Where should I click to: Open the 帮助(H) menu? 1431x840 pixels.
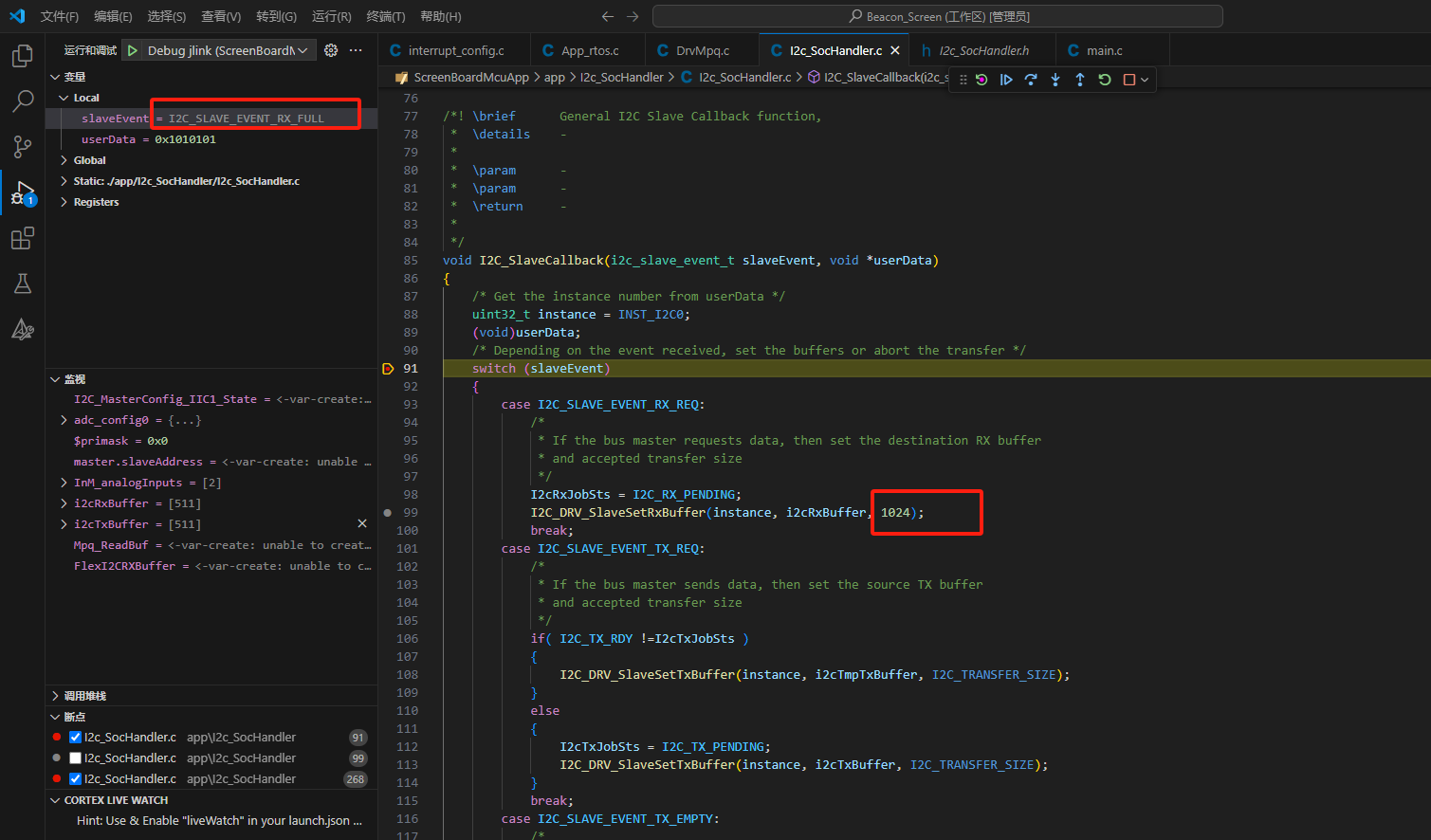(441, 16)
